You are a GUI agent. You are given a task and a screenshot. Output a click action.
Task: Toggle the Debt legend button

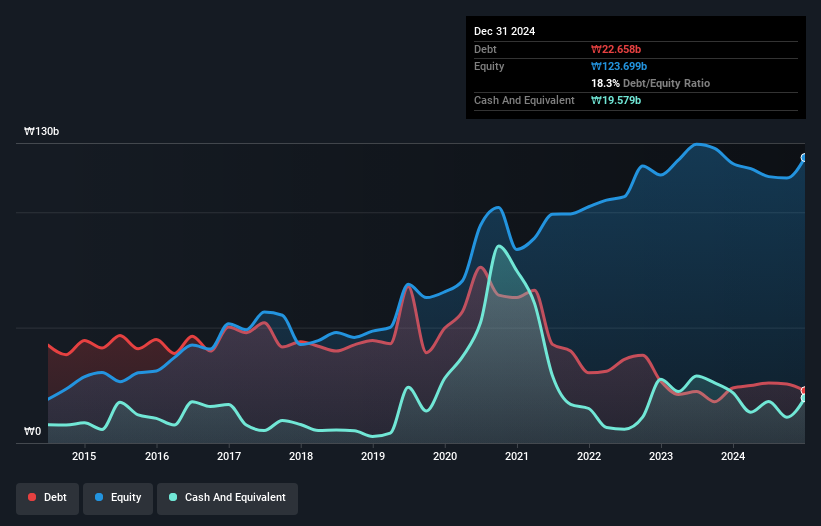[48, 498]
